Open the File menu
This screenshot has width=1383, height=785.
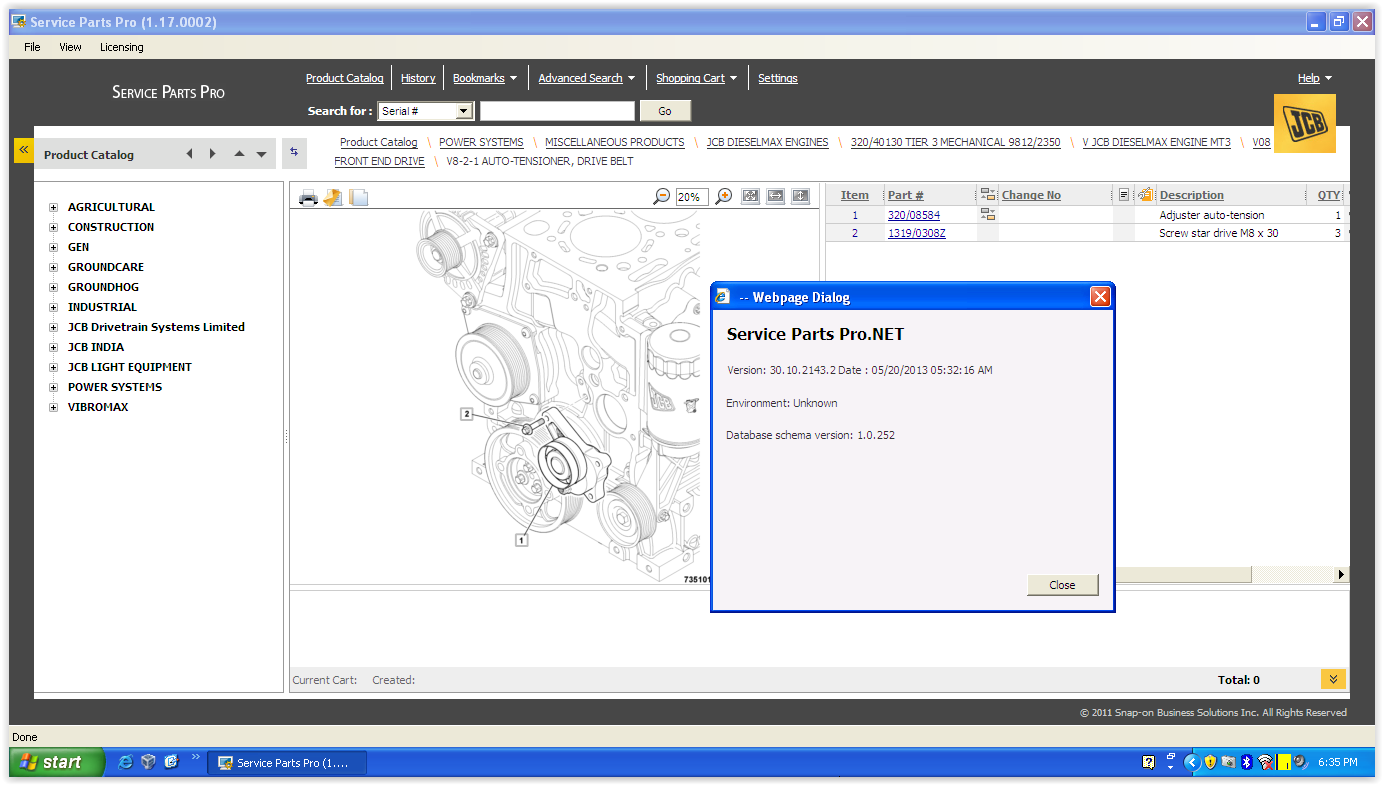click(x=32, y=47)
